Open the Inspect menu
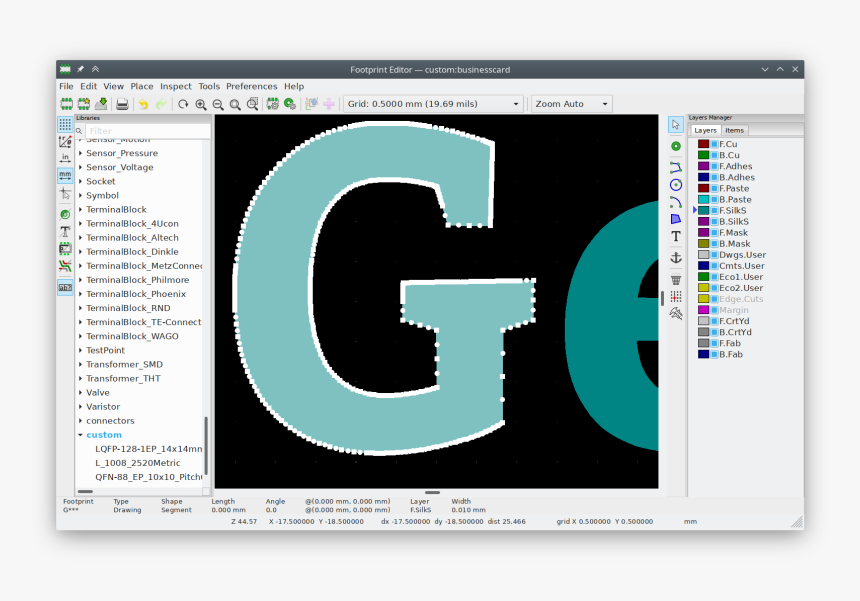Viewport: 860px width, 601px height. 176,86
